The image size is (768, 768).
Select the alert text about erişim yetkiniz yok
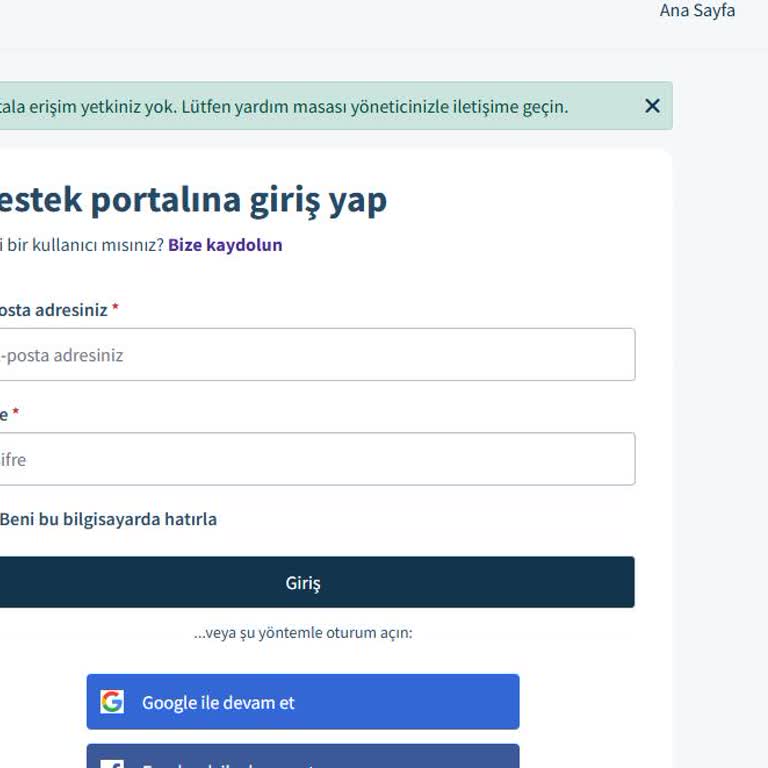[x=284, y=106]
